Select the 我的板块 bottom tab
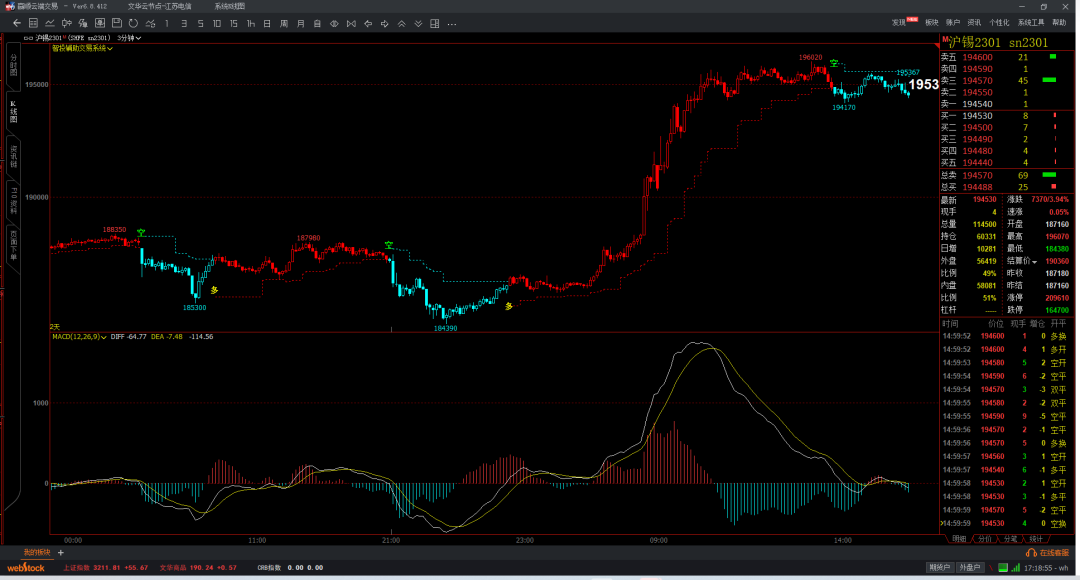Screen dimensions: 1080x580 (37, 552)
